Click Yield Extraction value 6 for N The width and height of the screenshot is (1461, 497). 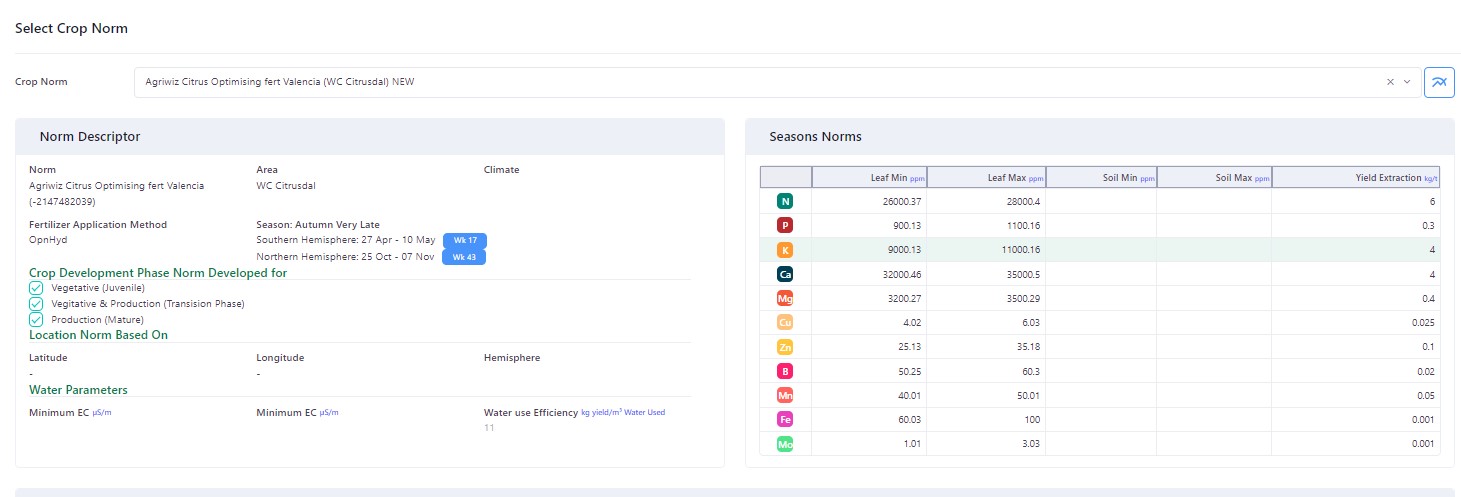pos(1432,201)
